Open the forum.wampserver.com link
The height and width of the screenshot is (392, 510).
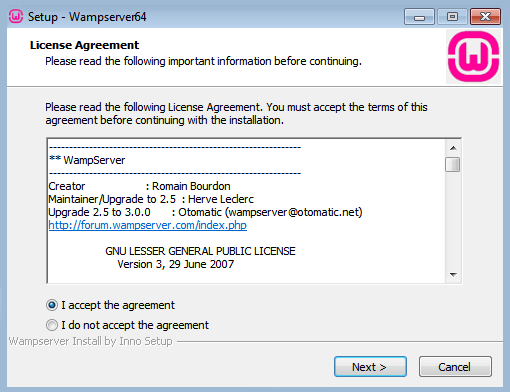pos(148,225)
